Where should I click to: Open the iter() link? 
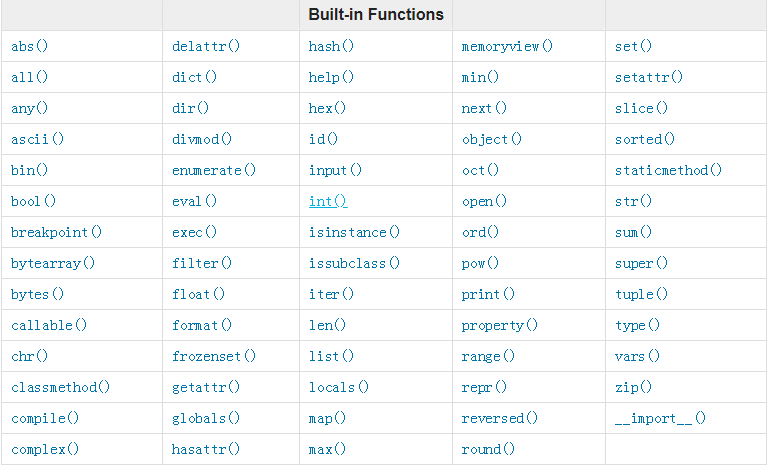(x=331, y=294)
